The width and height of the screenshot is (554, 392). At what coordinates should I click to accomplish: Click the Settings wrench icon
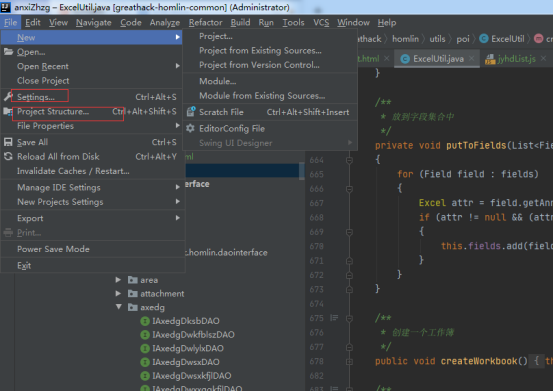(8, 96)
